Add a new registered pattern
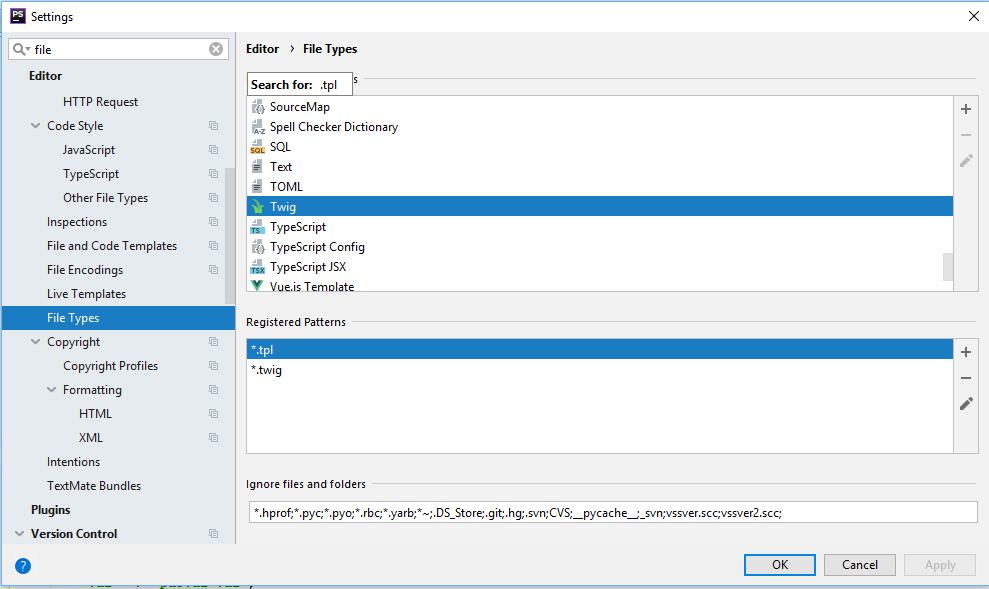 966,352
